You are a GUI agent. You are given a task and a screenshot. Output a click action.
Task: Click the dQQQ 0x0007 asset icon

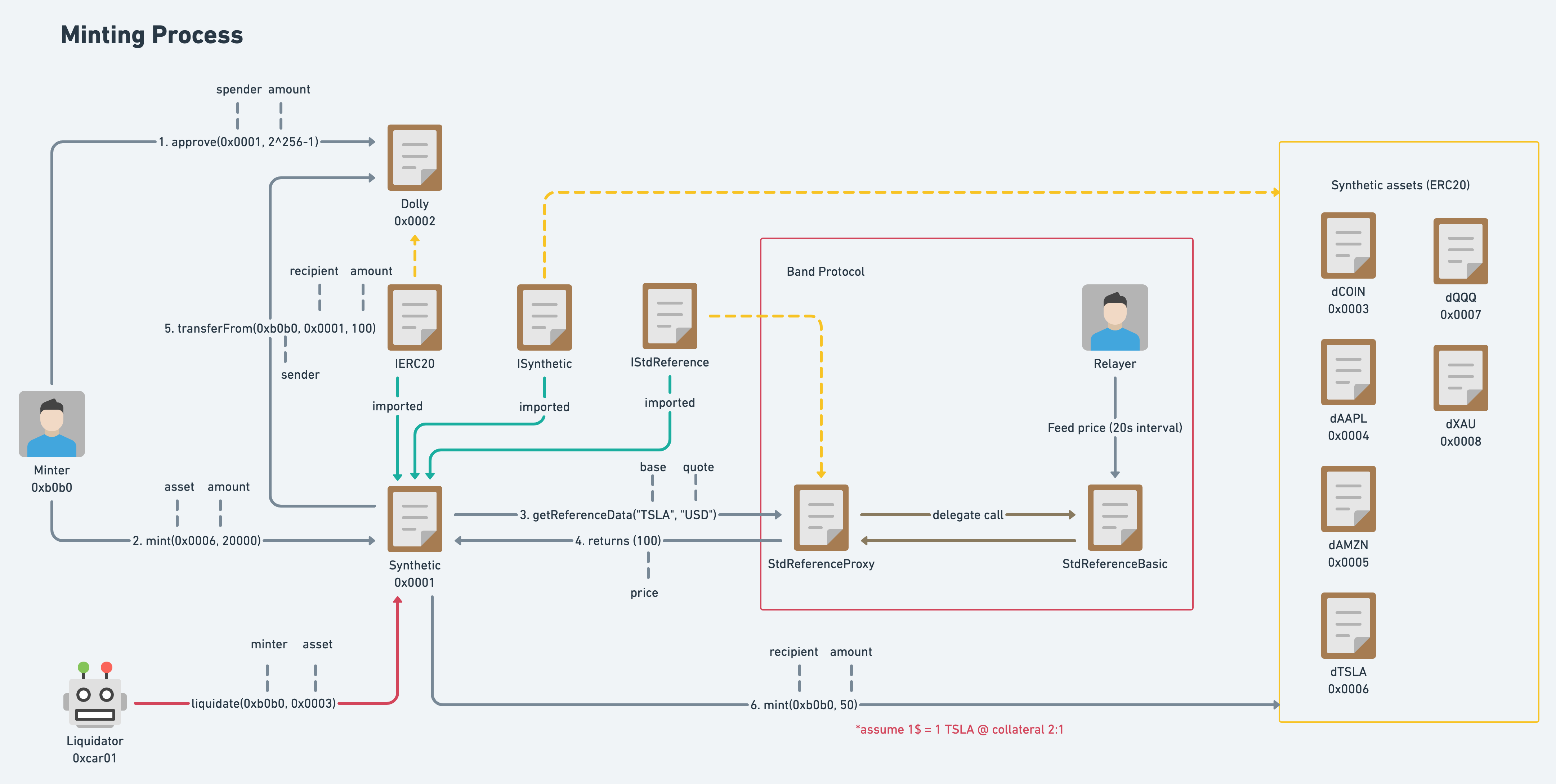click(1460, 251)
